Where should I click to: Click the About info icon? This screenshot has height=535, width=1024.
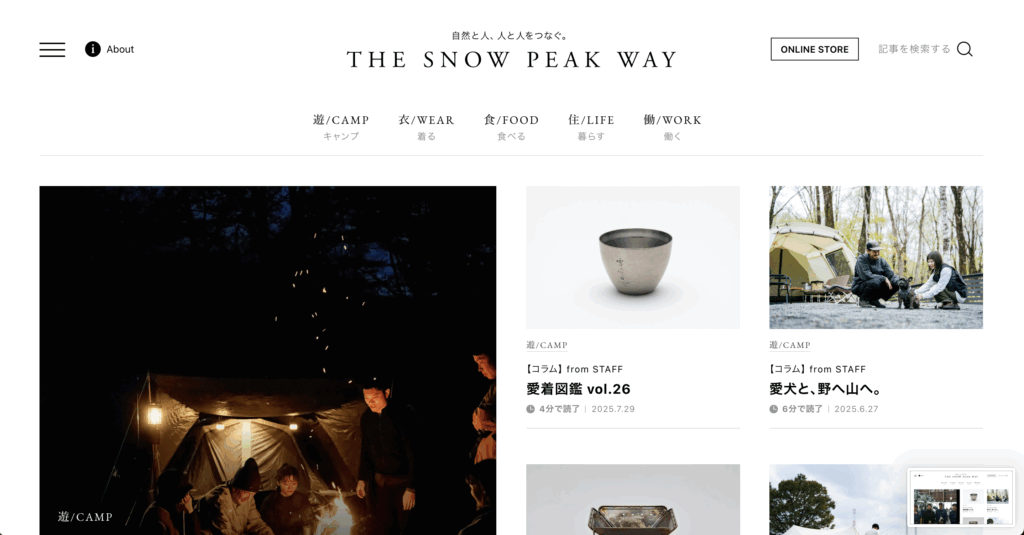click(x=93, y=49)
